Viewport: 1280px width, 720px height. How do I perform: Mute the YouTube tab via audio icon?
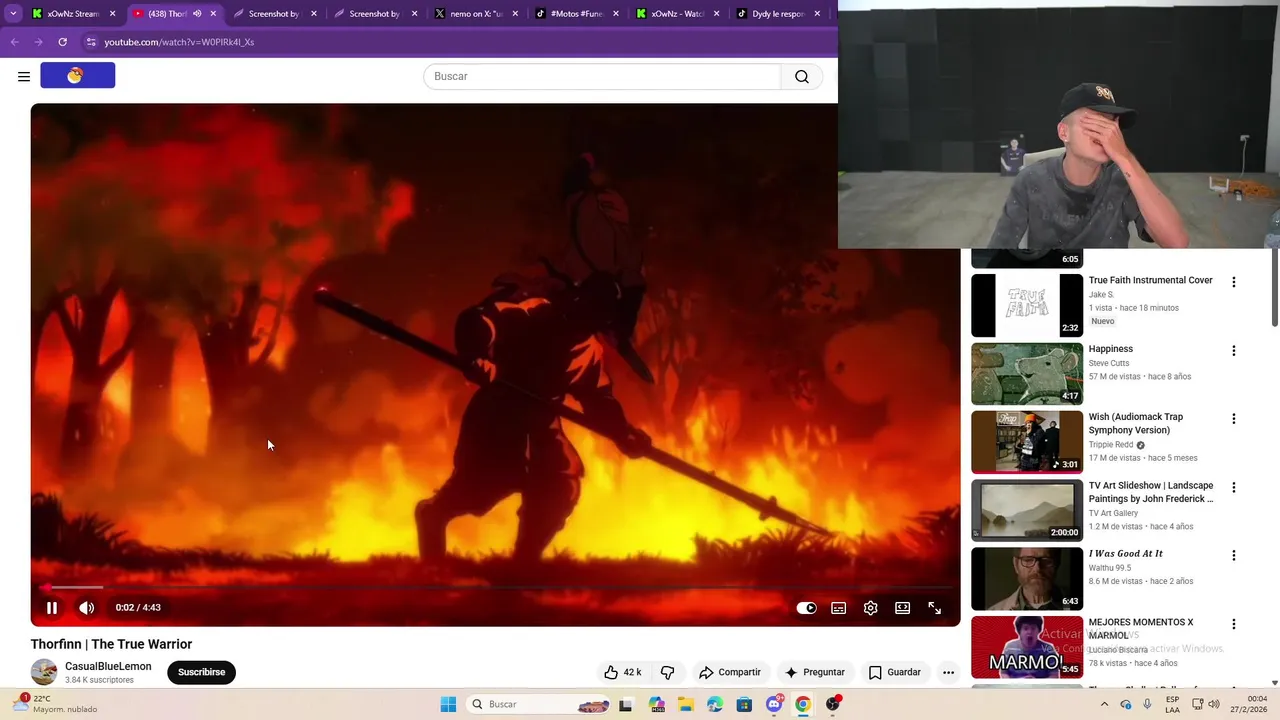click(197, 14)
